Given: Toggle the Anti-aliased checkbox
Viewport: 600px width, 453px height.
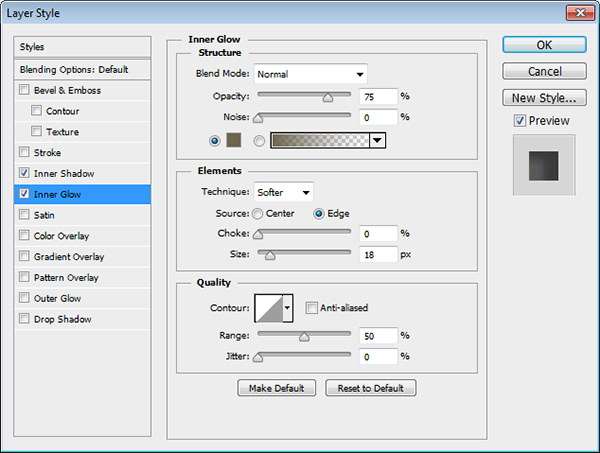Looking at the screenshot, I should click(x=312, y=308).
